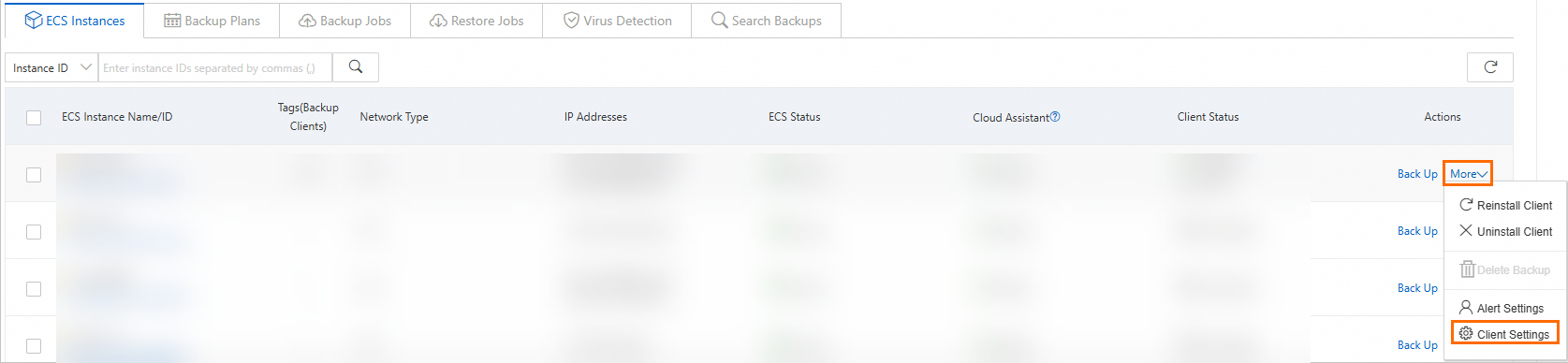Click Back Up link in second row
Image resolution: width=1568 pixels, height=363 pixels.
coord(1417,231)
